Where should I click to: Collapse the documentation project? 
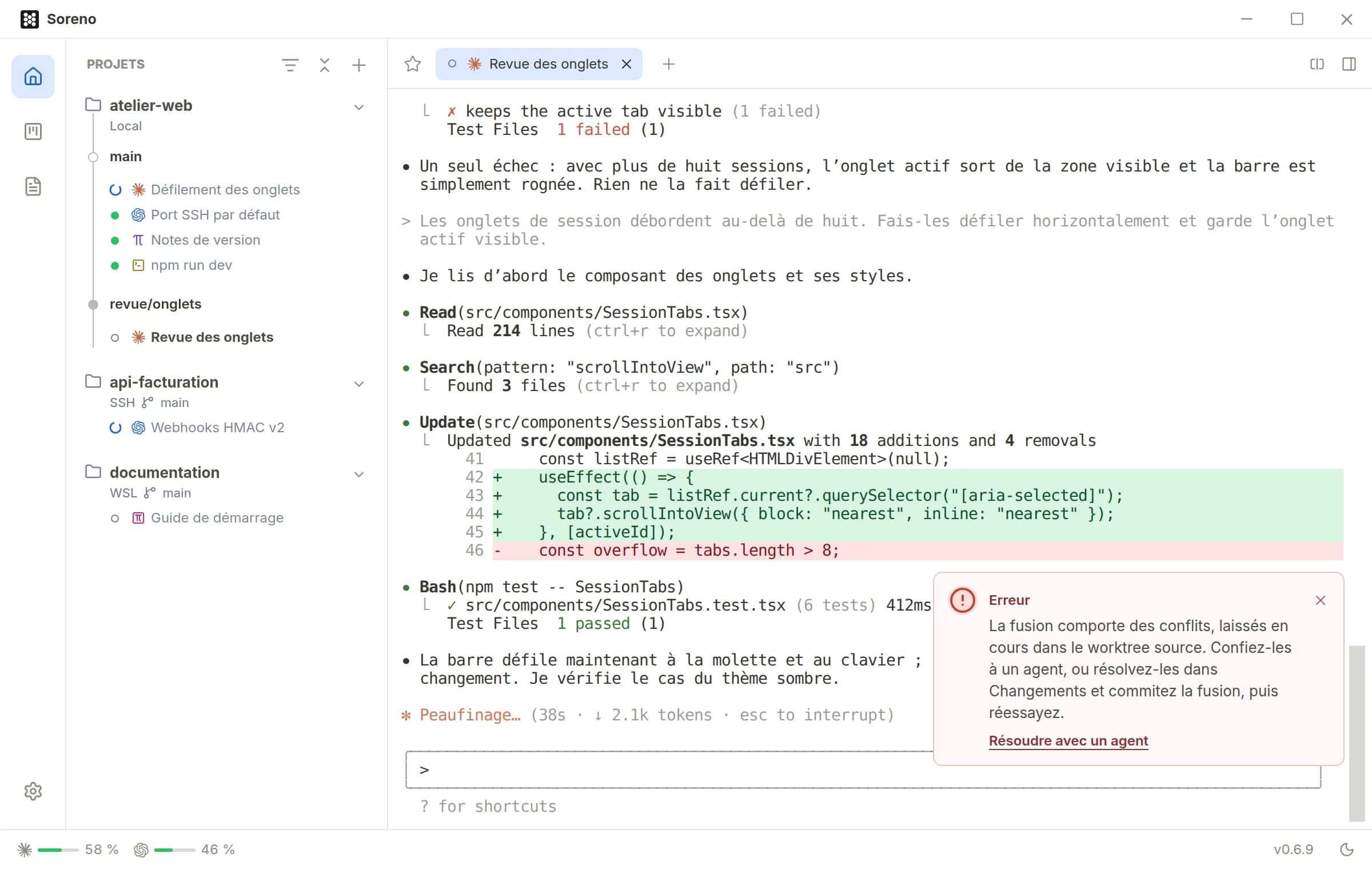click(x=359, y=474)
